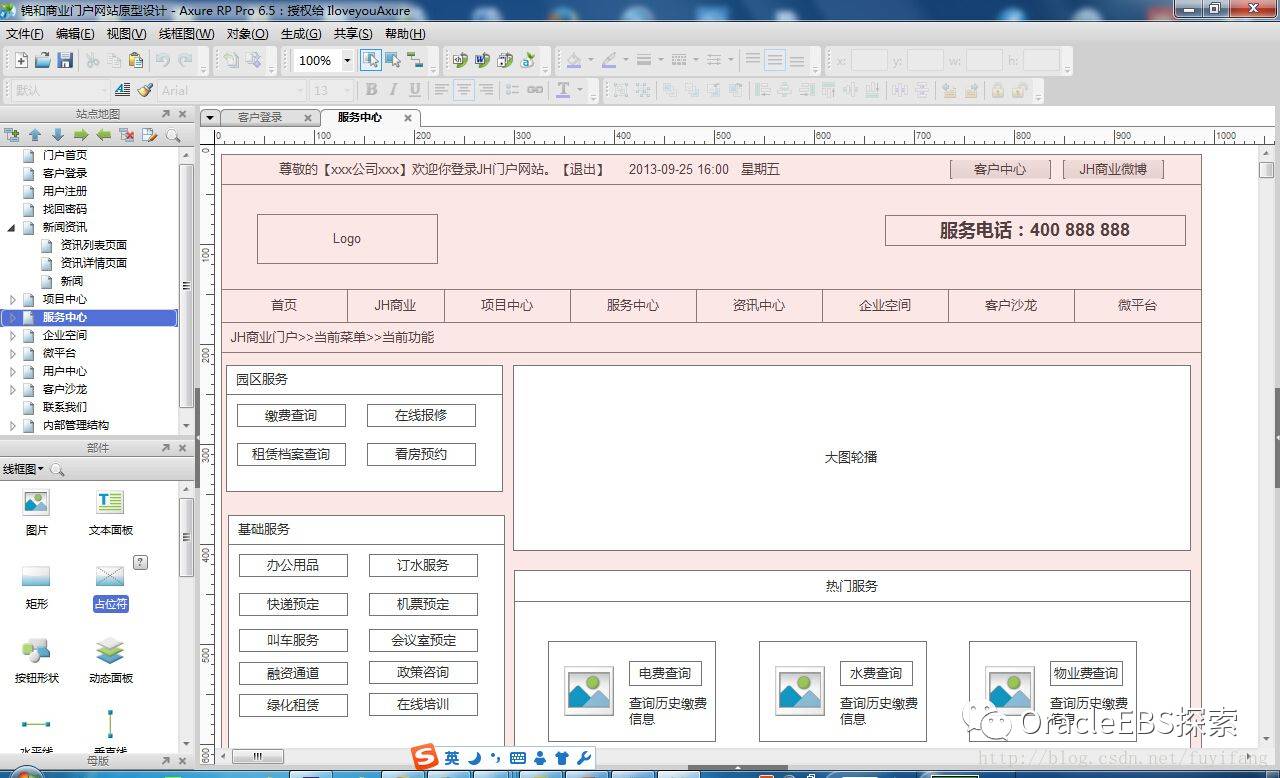Click the 电费查询 button under 热门服务

coord(665,673)
